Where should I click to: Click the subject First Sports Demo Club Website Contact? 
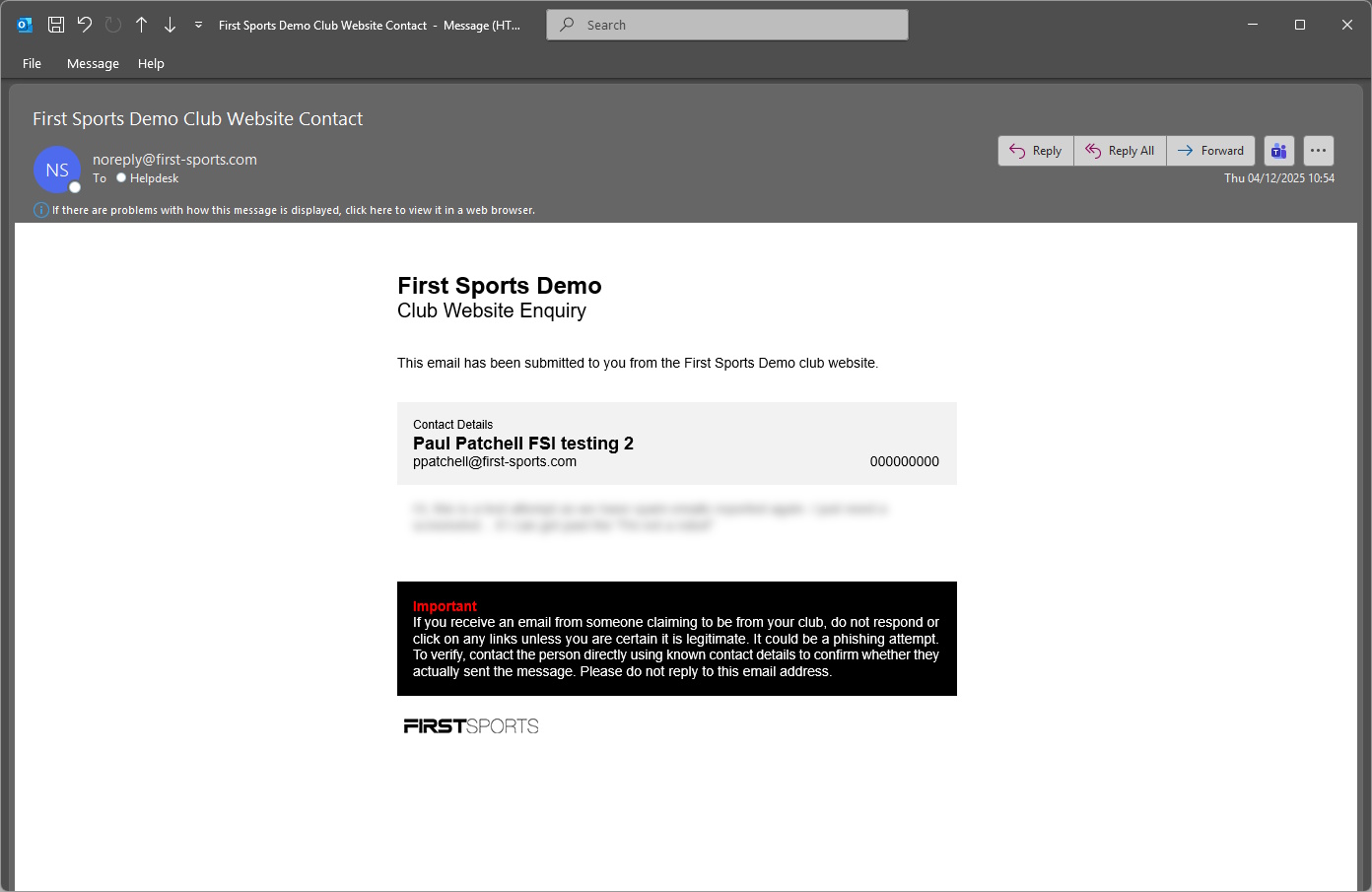tap(198, 119)
